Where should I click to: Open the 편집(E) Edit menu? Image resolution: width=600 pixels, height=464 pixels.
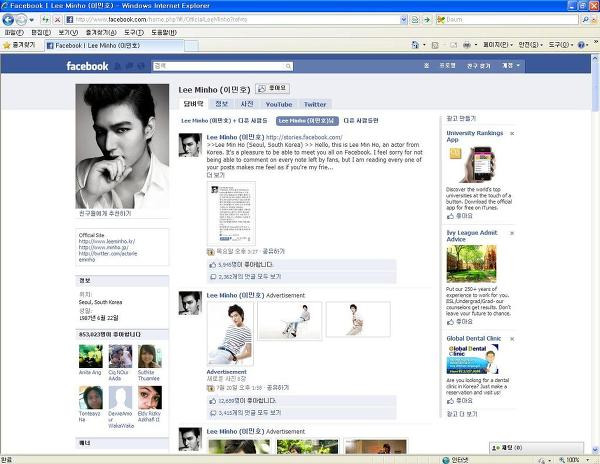[x=41, y=33]
